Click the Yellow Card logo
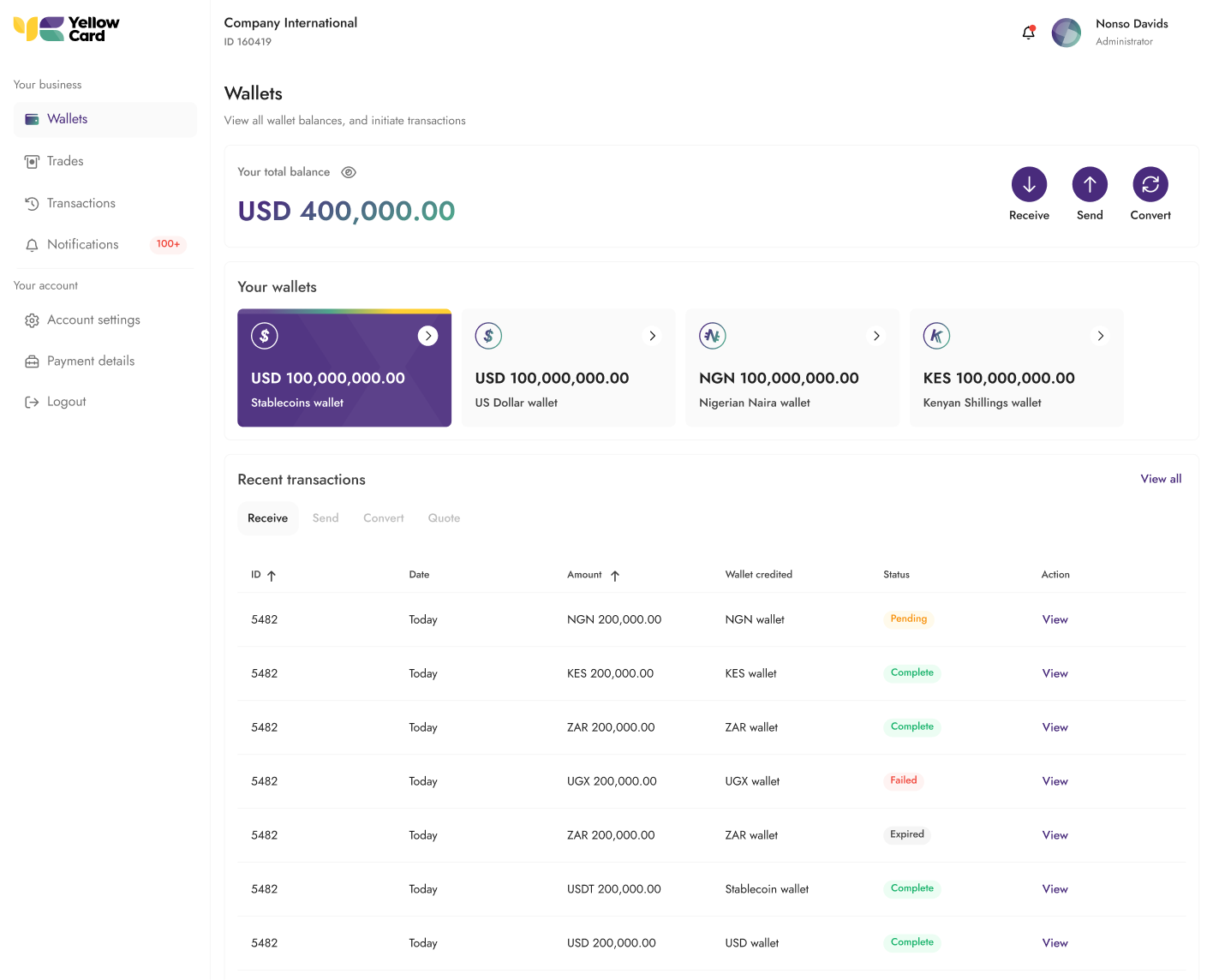Screen dimensions: 1213x980 (67, 29)
